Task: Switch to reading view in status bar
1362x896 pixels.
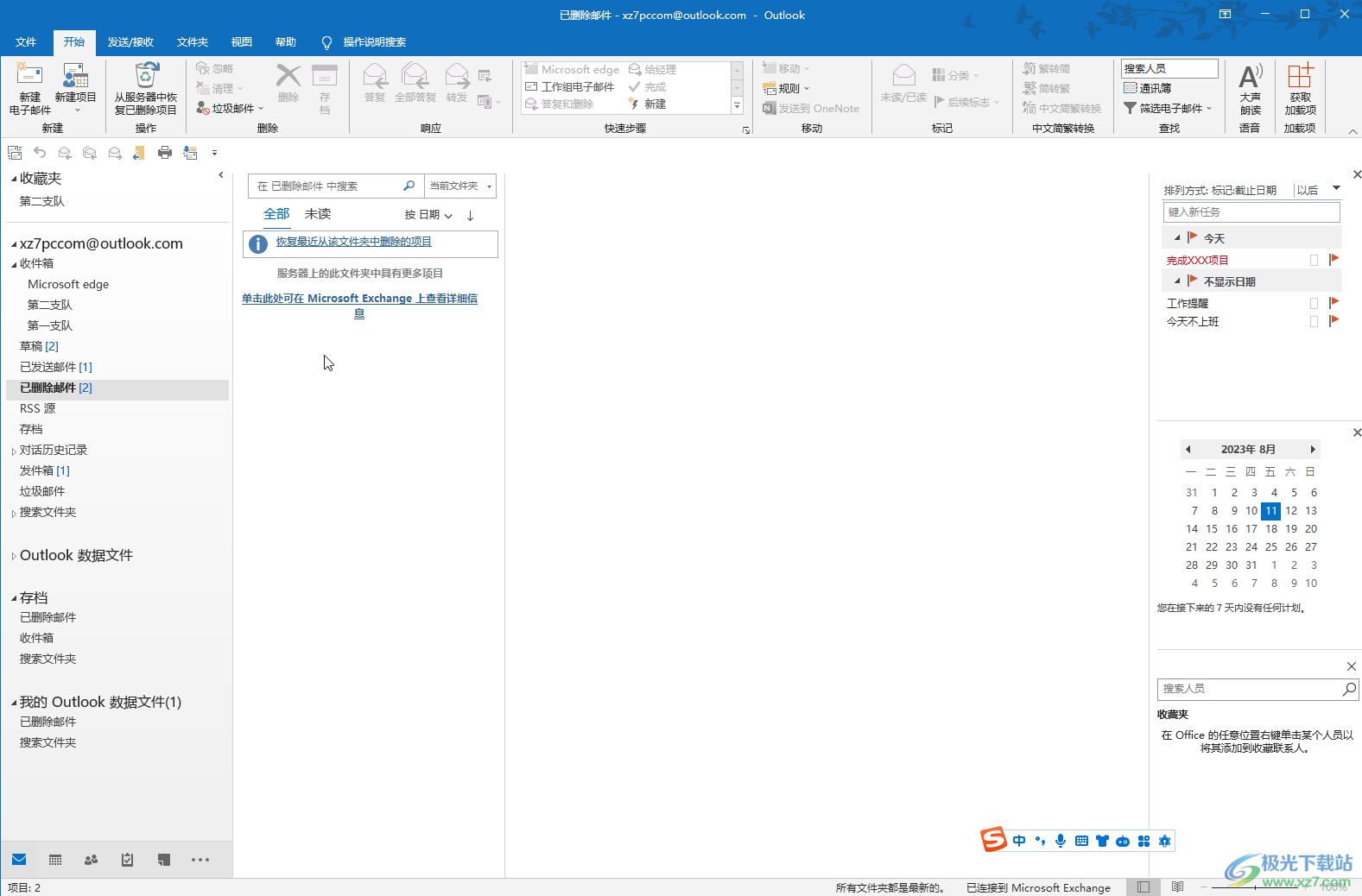Action: pos(1178,887)
